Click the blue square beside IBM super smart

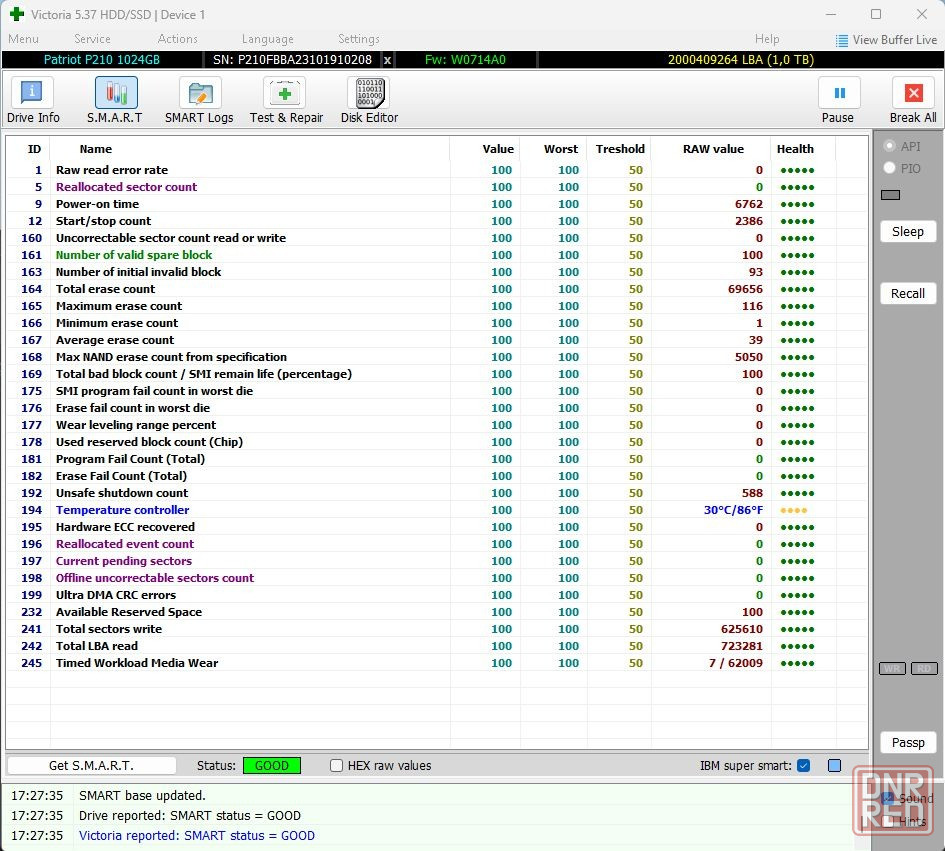pos(835,766)
